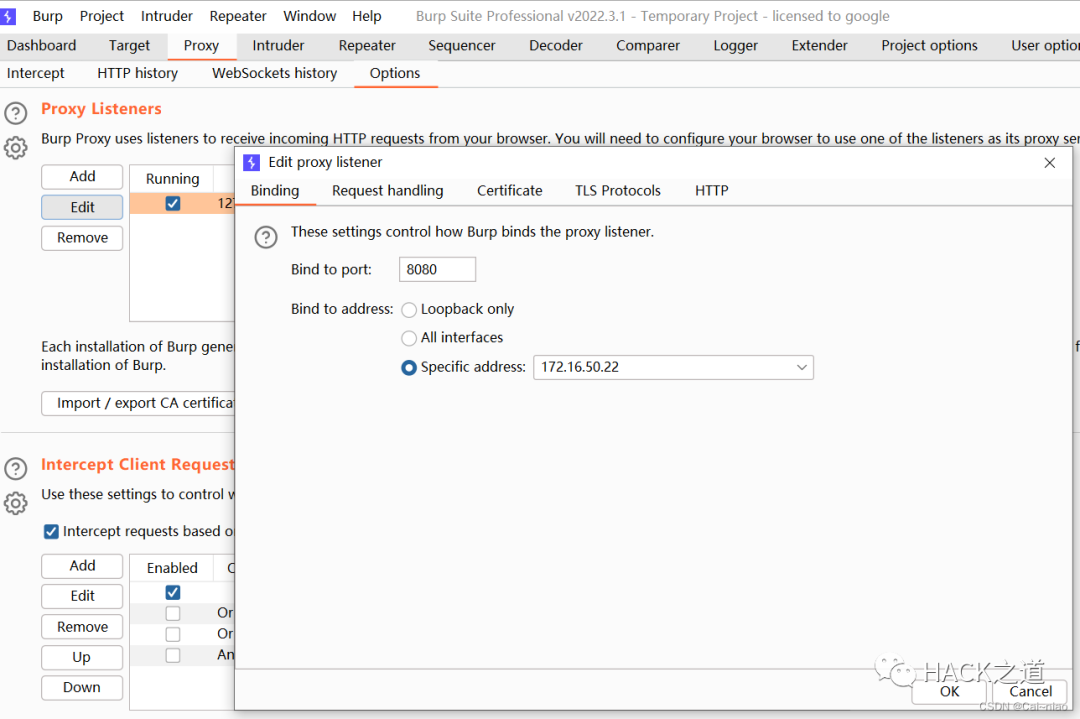This screenshot has width=1080, height=719.
Task: Switch to the Target tab
Action: [129, 45]
